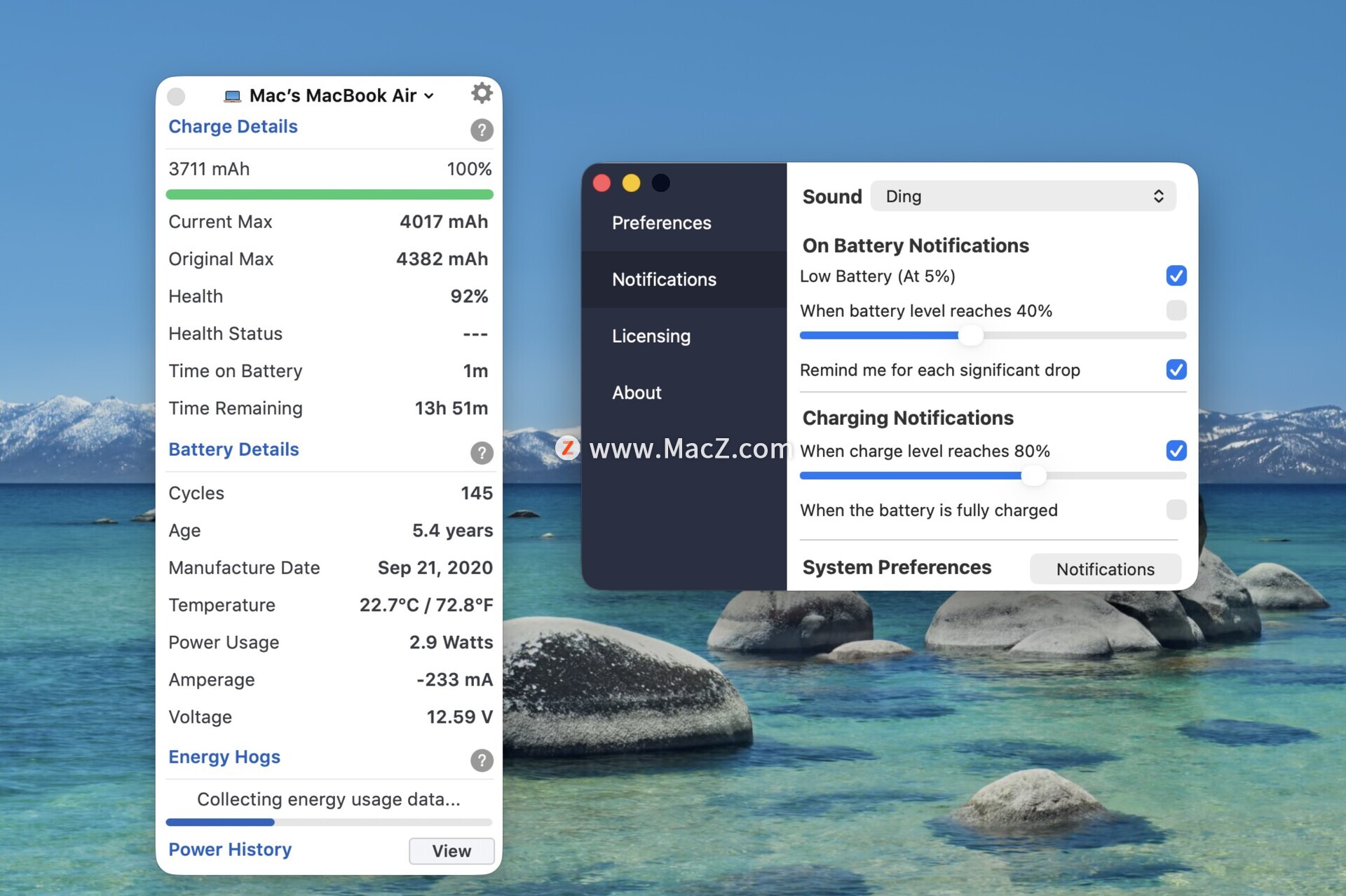Click Charge Details help question mark
Screen dimensions: 1346x896
click(482, 130)
